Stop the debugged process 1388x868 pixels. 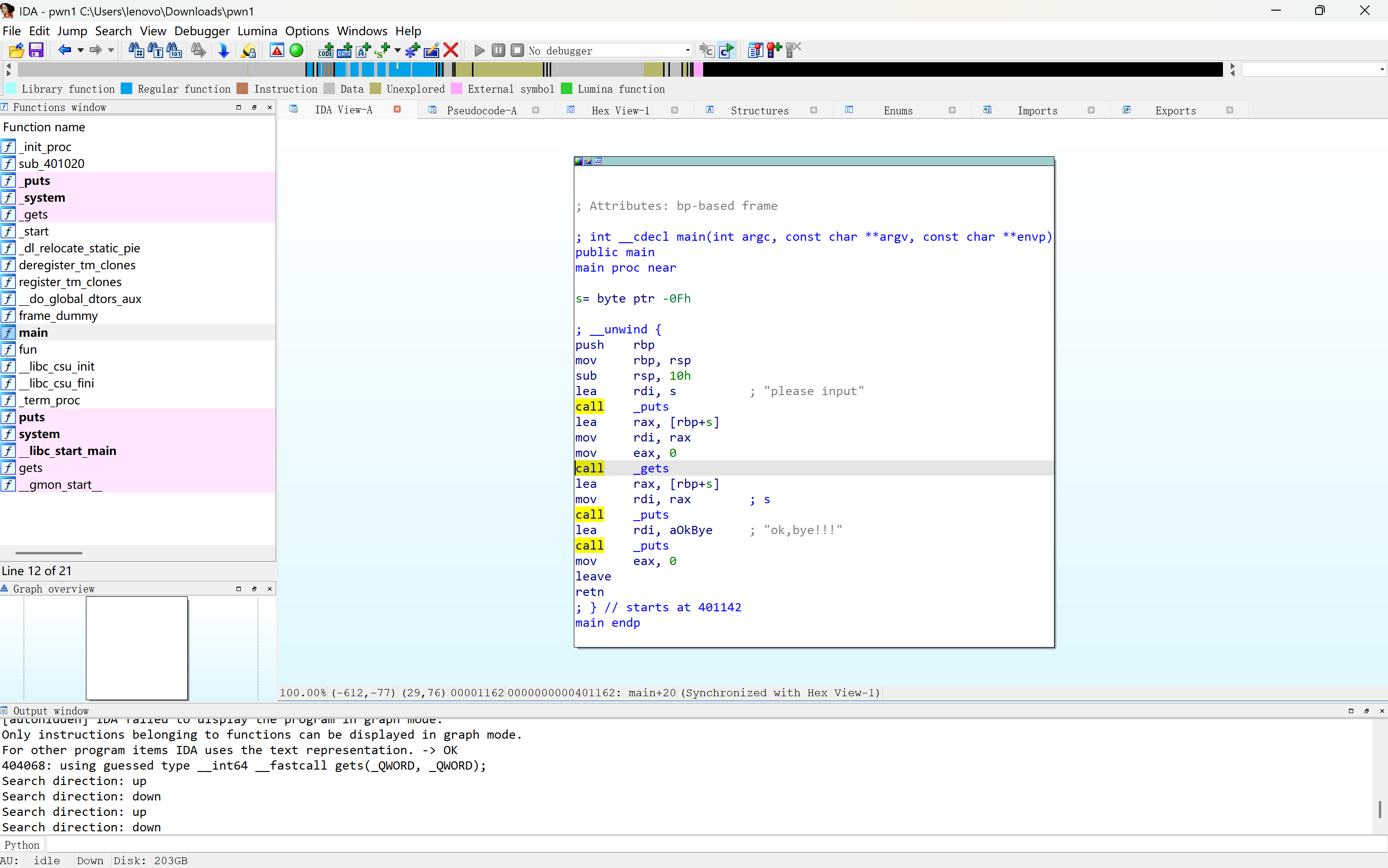(x=517, y=51)
